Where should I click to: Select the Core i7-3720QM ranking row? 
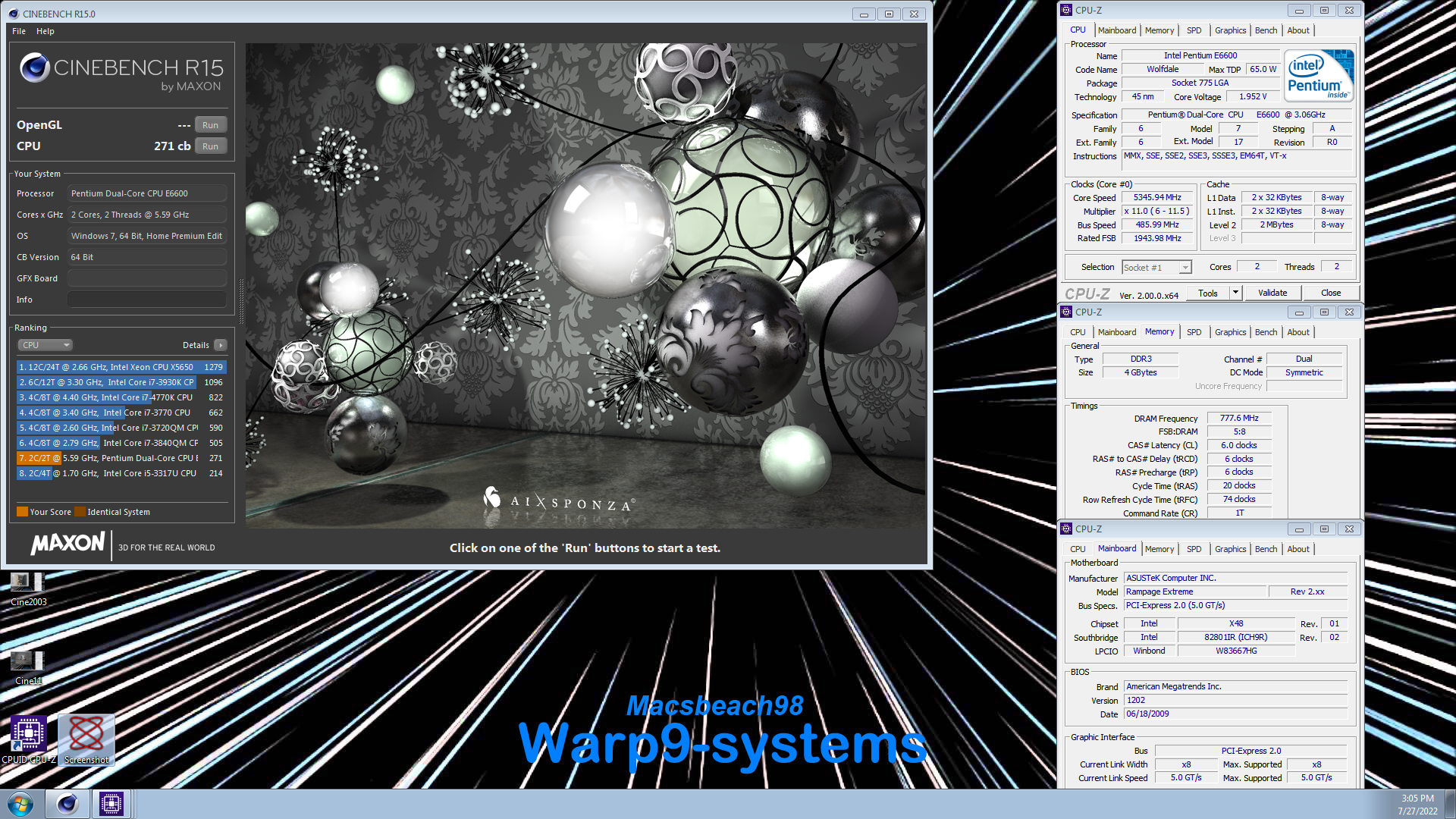click(x=121, y=428)
